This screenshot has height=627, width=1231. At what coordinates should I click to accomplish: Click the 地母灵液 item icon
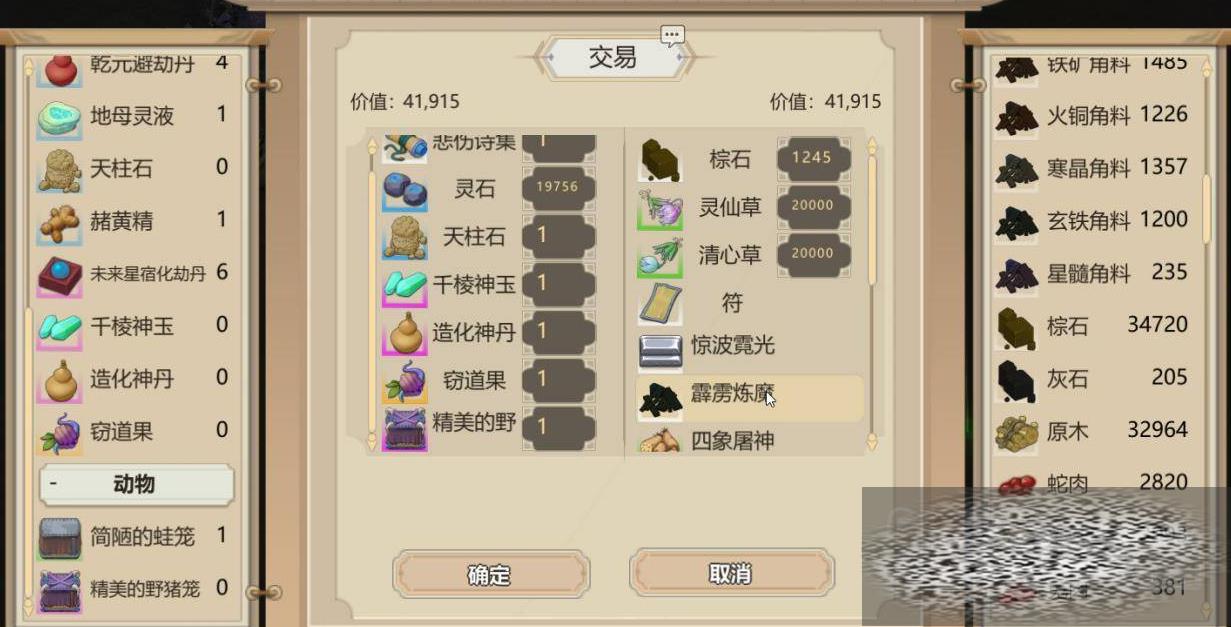59,118
